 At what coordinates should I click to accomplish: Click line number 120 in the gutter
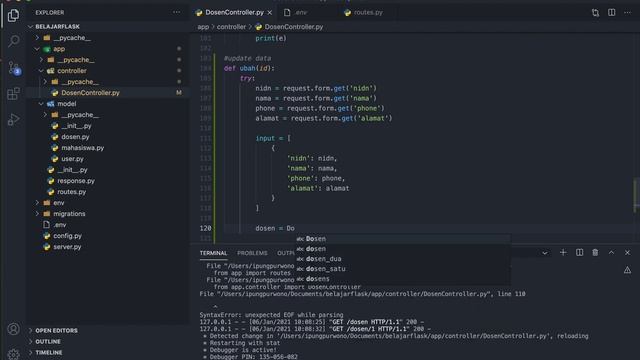click(205, 228)
